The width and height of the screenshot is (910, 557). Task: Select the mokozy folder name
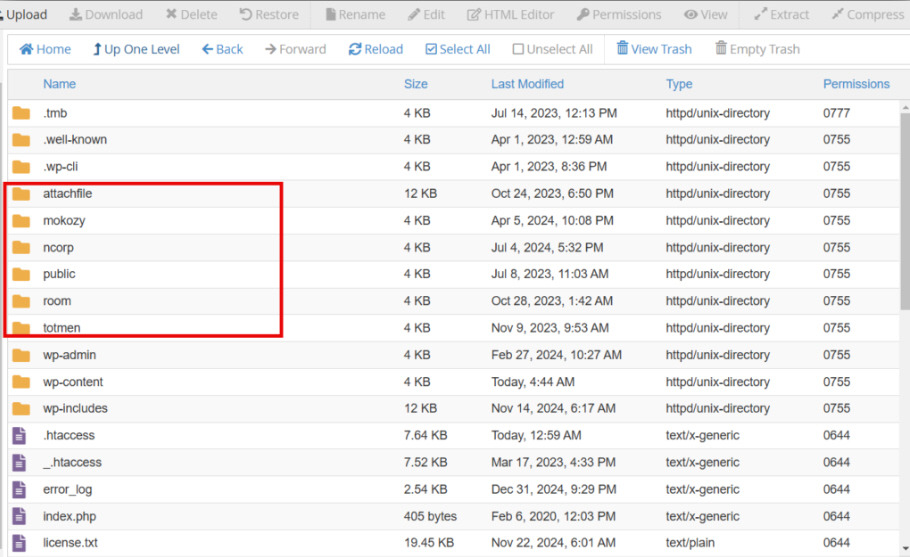click(64, 221)
